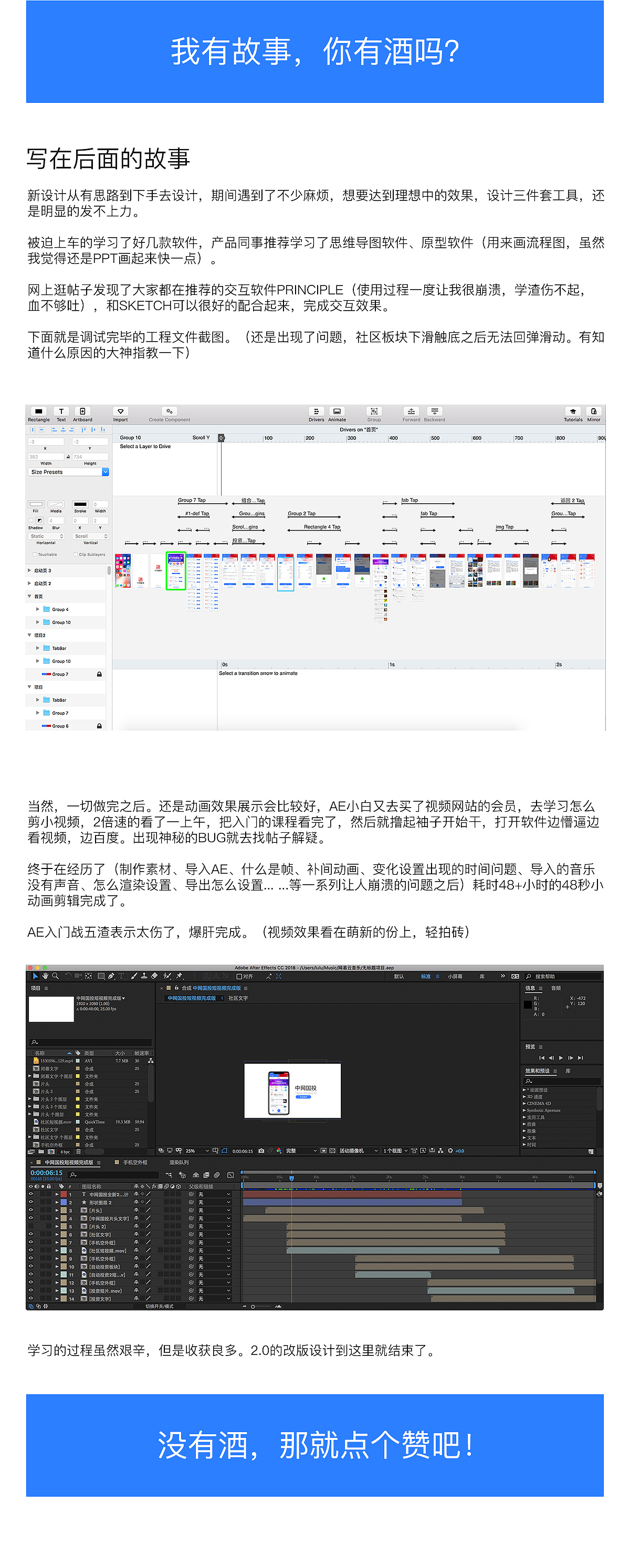Click the Width value field 382
This screenshot has height=1568, width=630.
pos(46,457)
